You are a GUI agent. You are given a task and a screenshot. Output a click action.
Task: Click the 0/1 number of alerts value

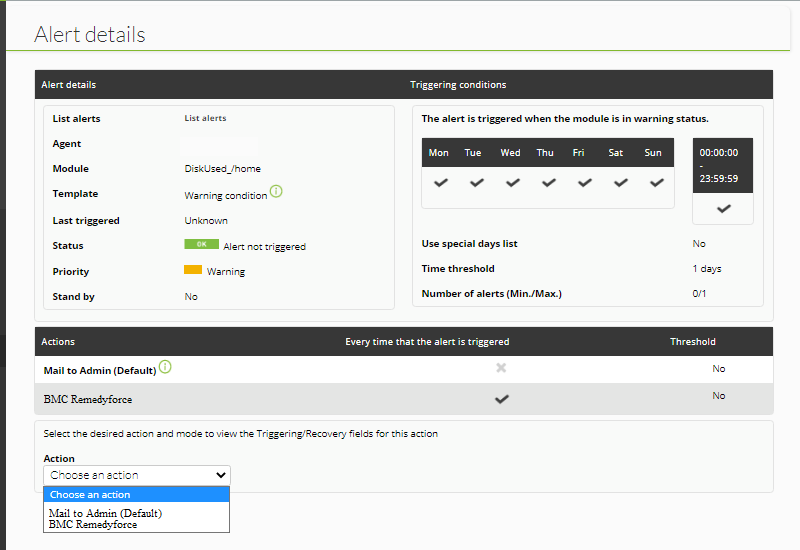[x=699, y=293]
